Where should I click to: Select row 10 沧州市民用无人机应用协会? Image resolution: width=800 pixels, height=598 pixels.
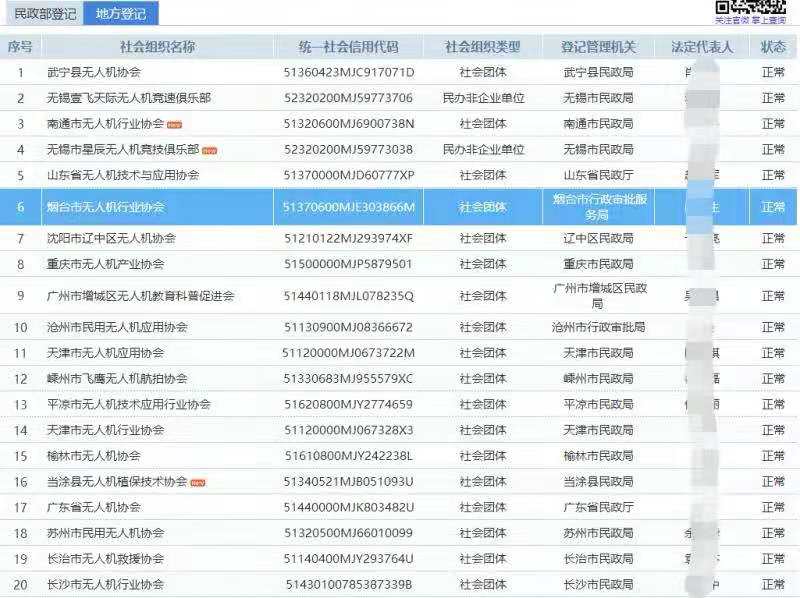(x=117, y=327)
